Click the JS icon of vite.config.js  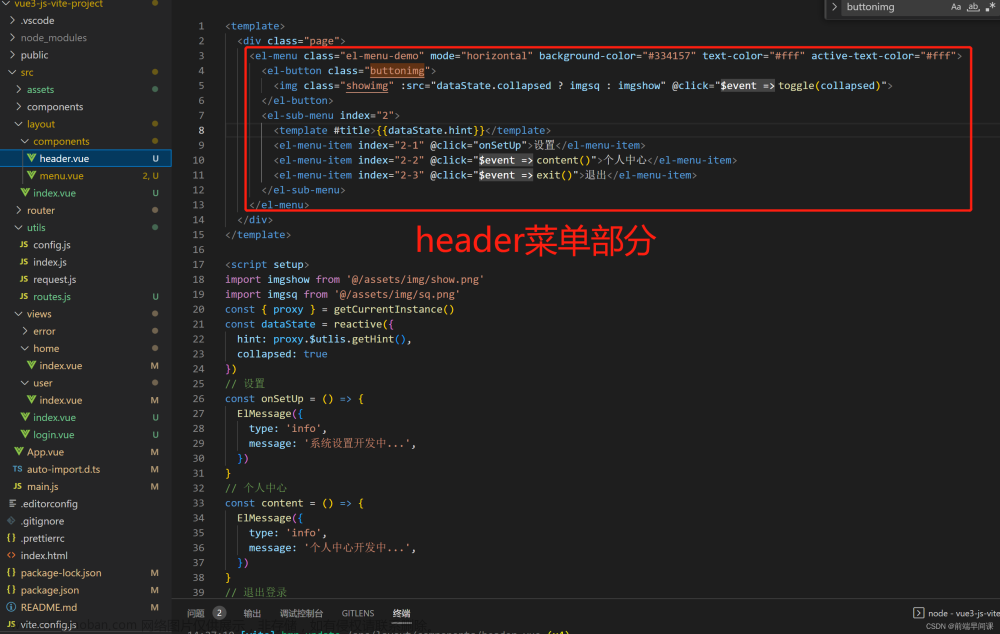tap(11, 624)
